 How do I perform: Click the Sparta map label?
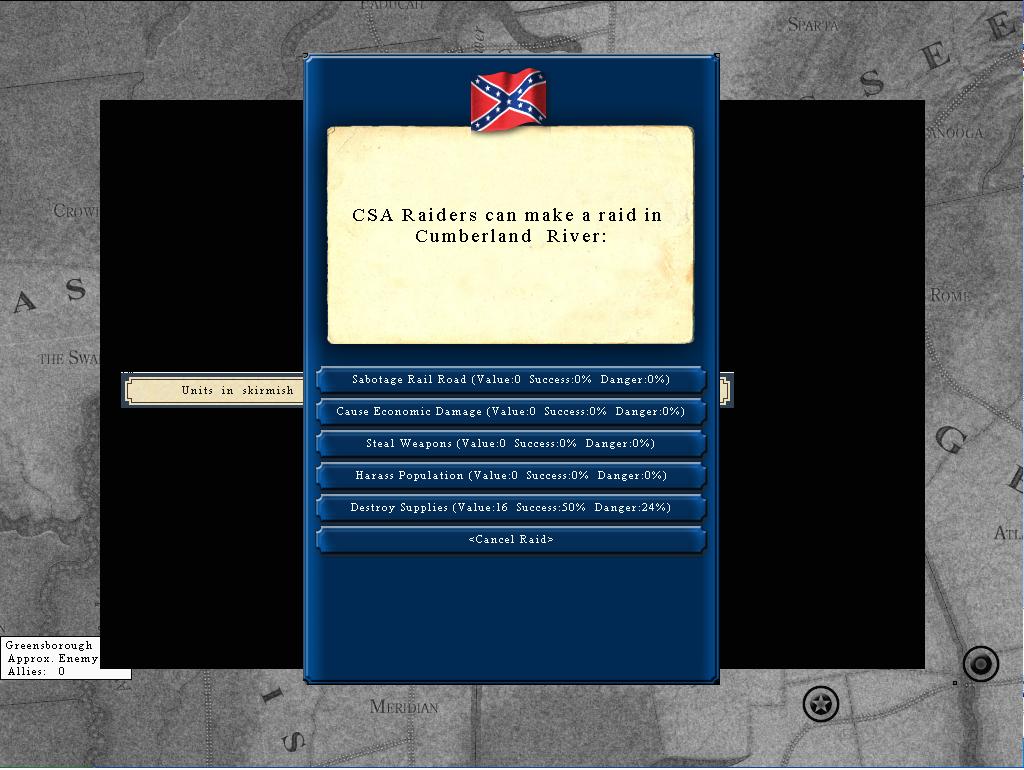click(x=812, y=25)
